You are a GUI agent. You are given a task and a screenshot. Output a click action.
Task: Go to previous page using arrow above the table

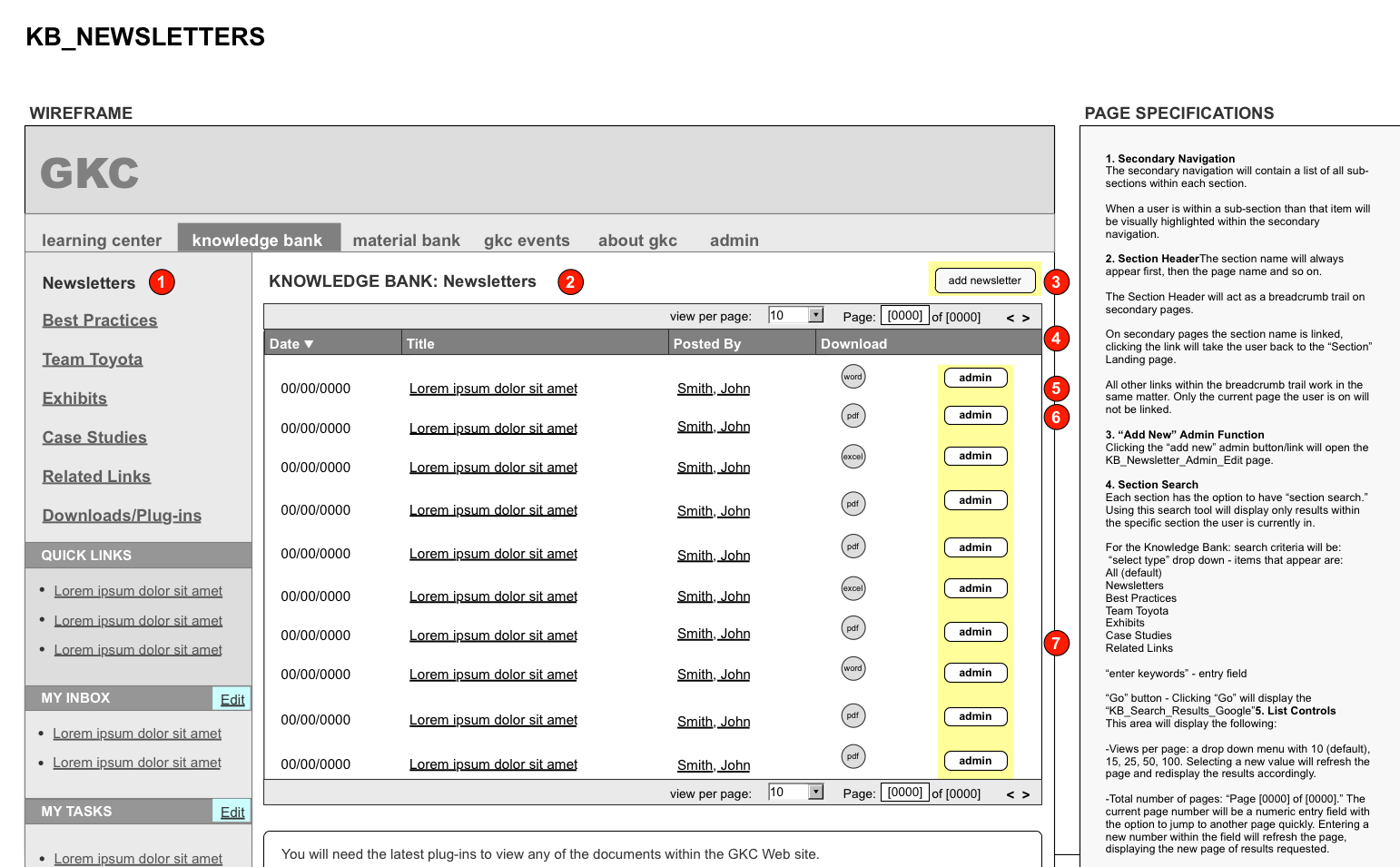point(1010,318)
